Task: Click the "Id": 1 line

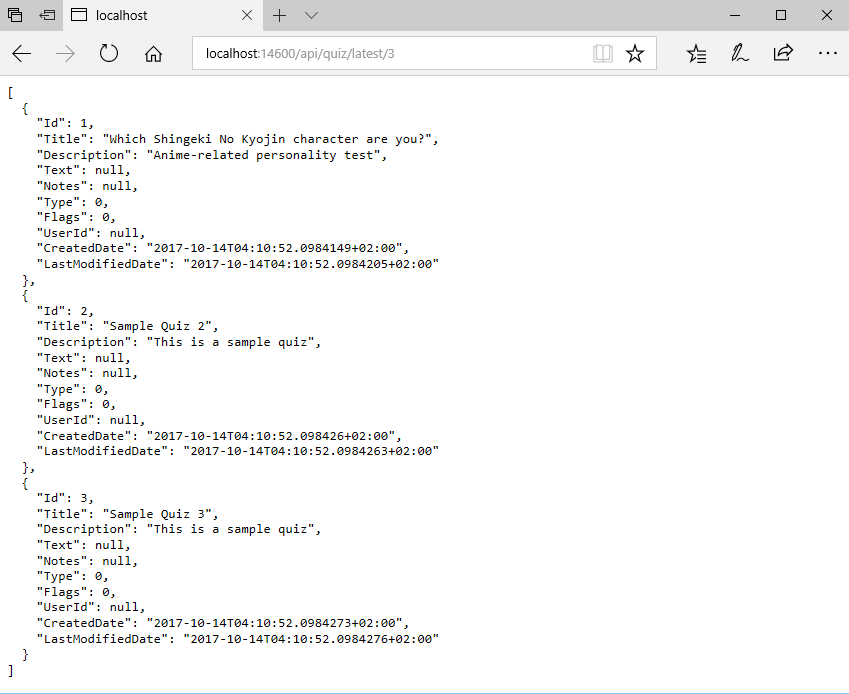Action: pos(65,123)
